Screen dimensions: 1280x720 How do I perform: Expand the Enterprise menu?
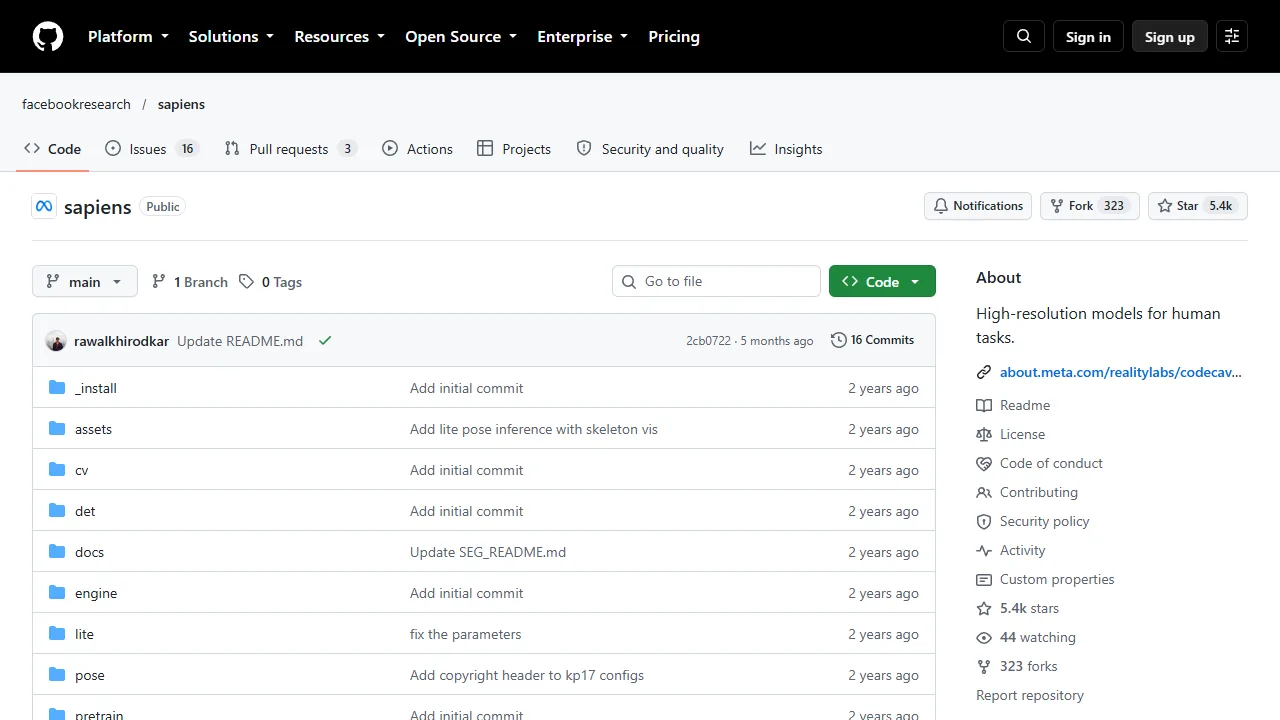(582, 37)
